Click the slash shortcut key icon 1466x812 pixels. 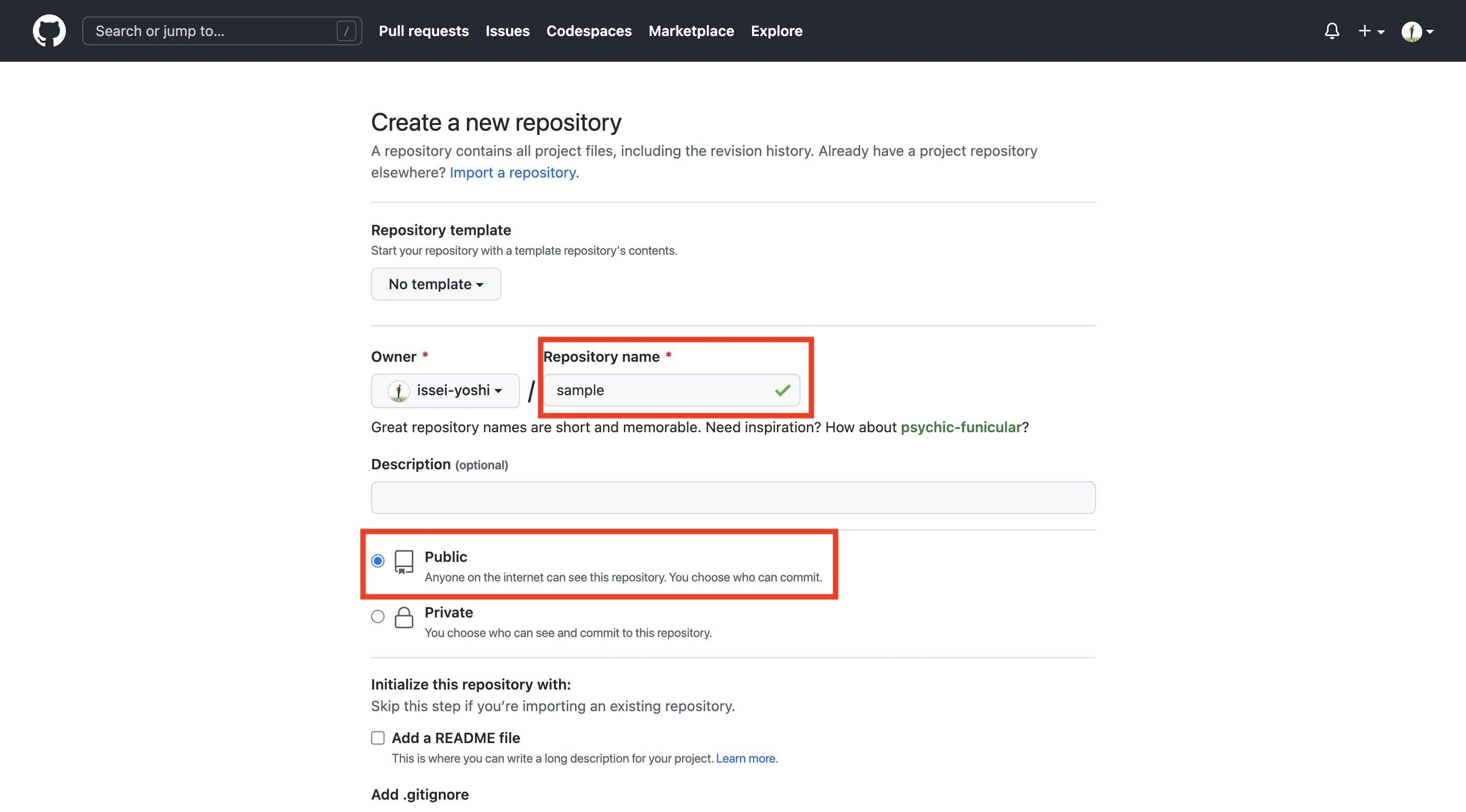pyautogui.click(x=345, y=31)
